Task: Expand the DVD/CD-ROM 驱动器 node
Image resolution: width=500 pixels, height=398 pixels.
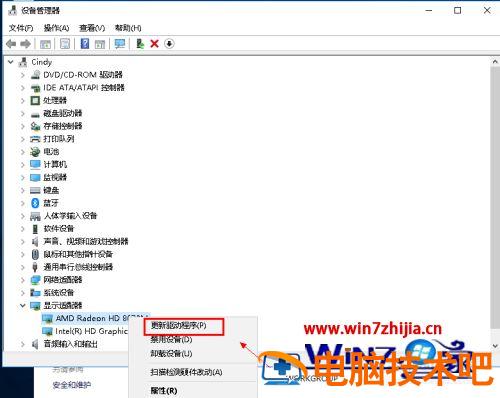Action: [23, 75]
